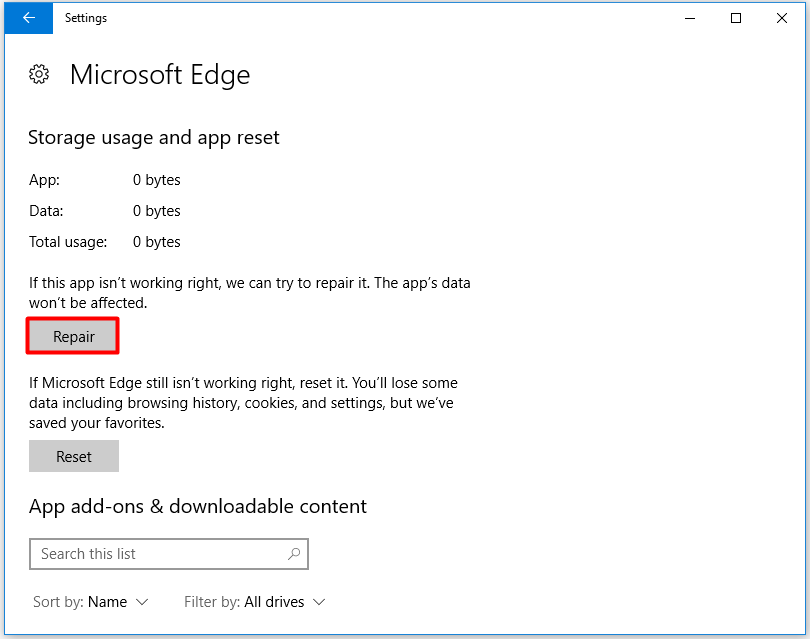Click the 'App add-ons & downloadable content' heading

coord(198,506)
